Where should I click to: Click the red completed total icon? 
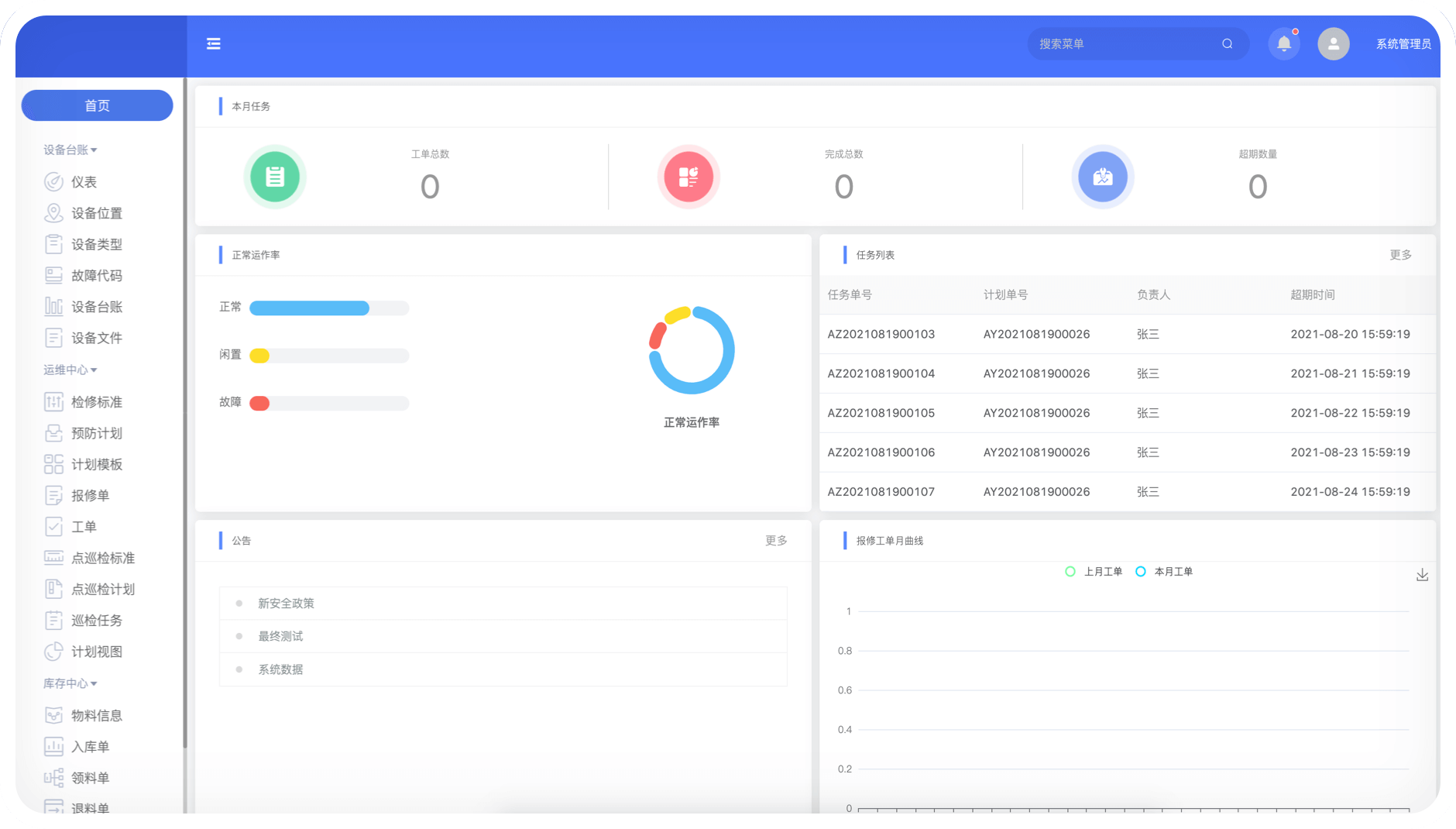click(x=689, y=177)
